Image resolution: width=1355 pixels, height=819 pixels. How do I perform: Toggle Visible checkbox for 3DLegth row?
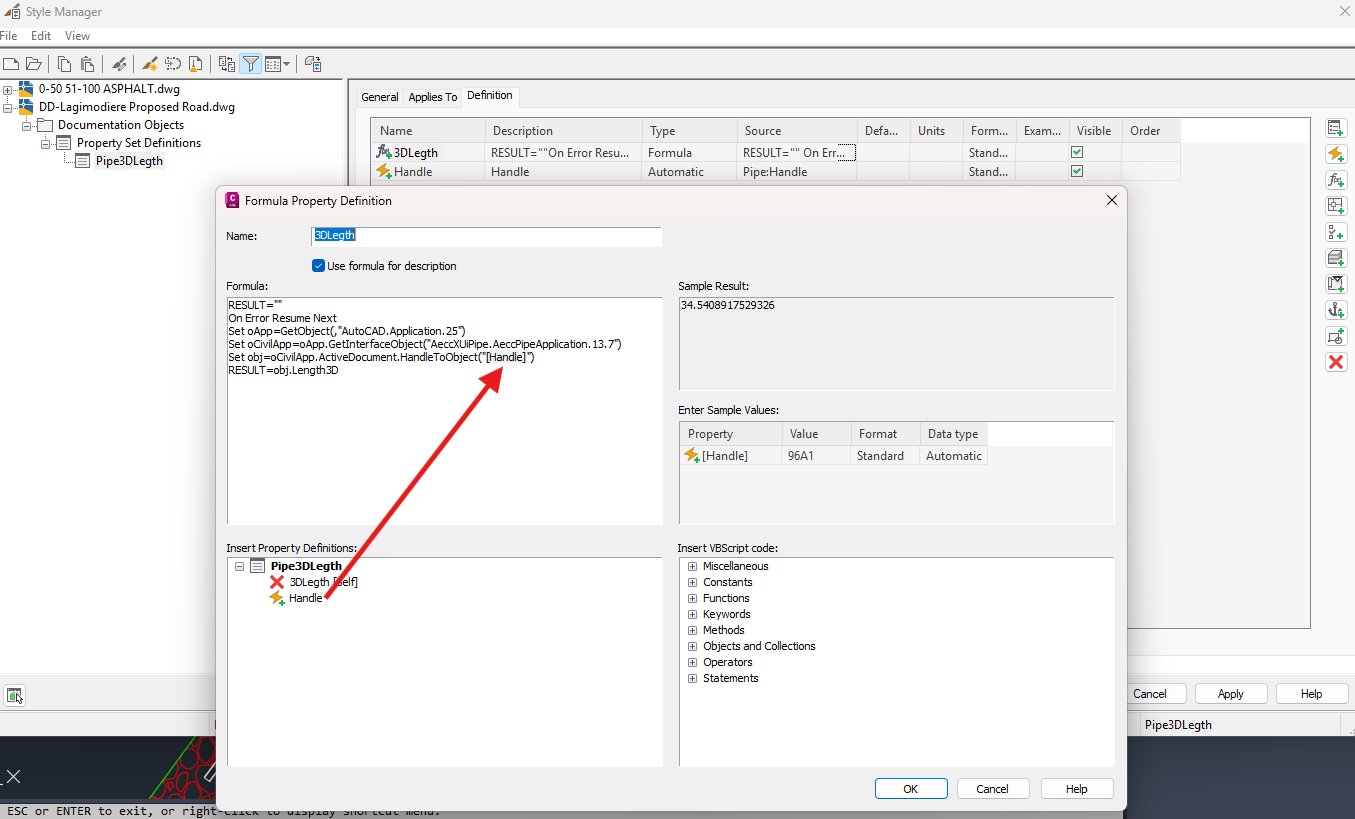1077,153
